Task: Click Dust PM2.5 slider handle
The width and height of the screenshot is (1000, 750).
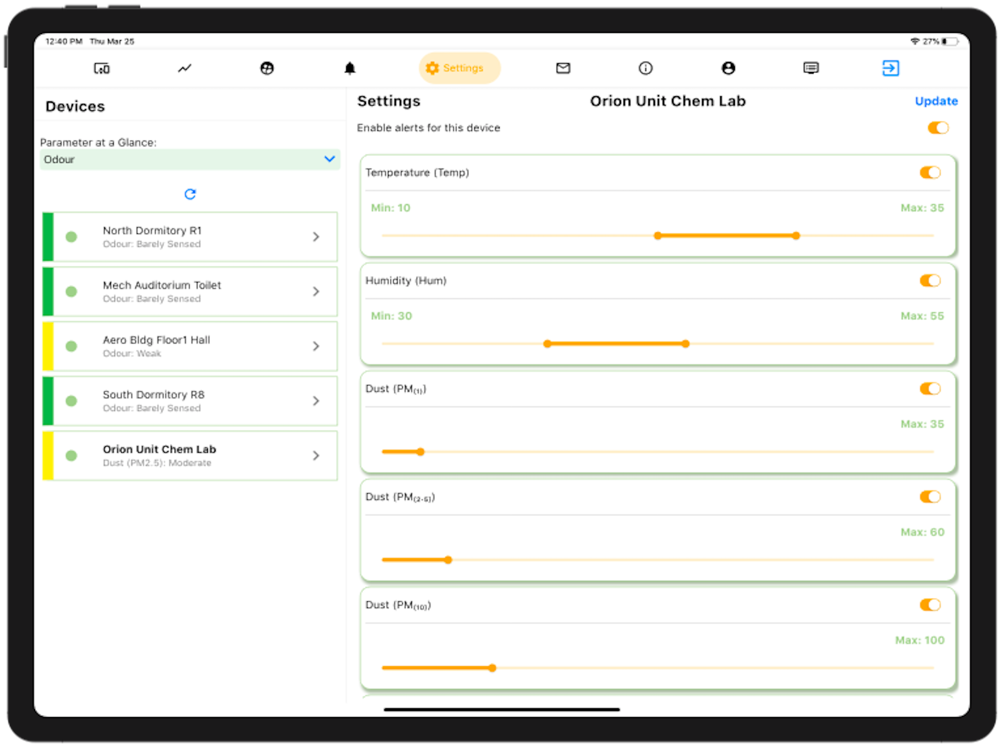Action: (x=448, y=561)
